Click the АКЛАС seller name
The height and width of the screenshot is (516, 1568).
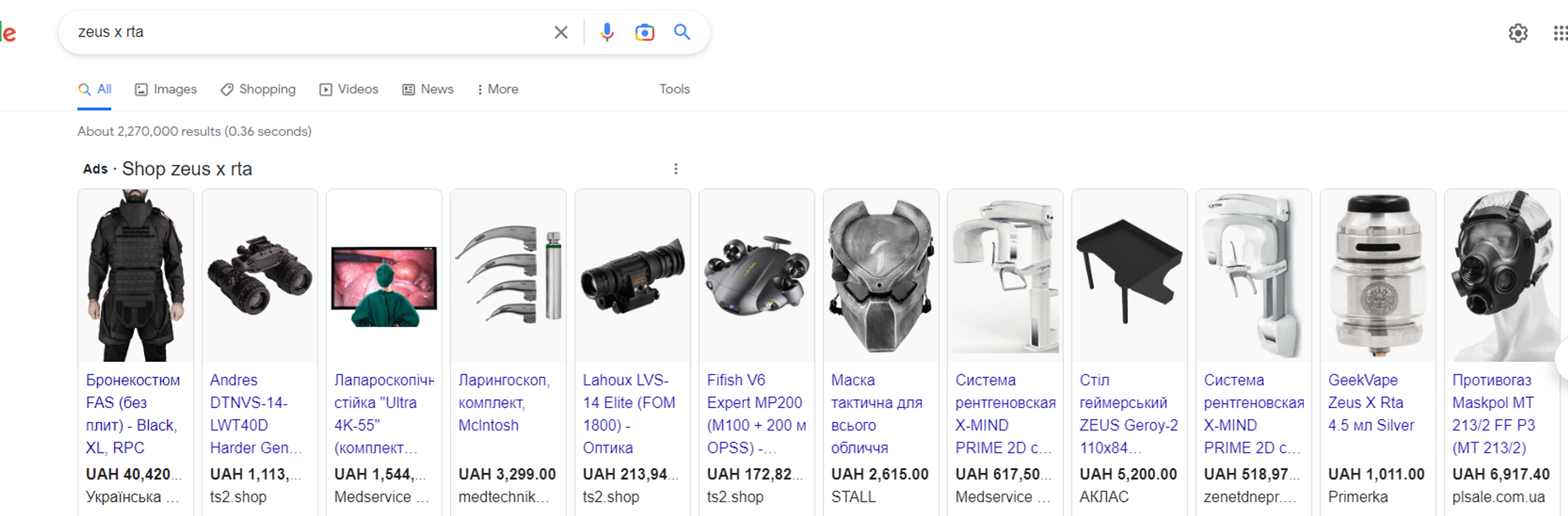pos(1104,496)
